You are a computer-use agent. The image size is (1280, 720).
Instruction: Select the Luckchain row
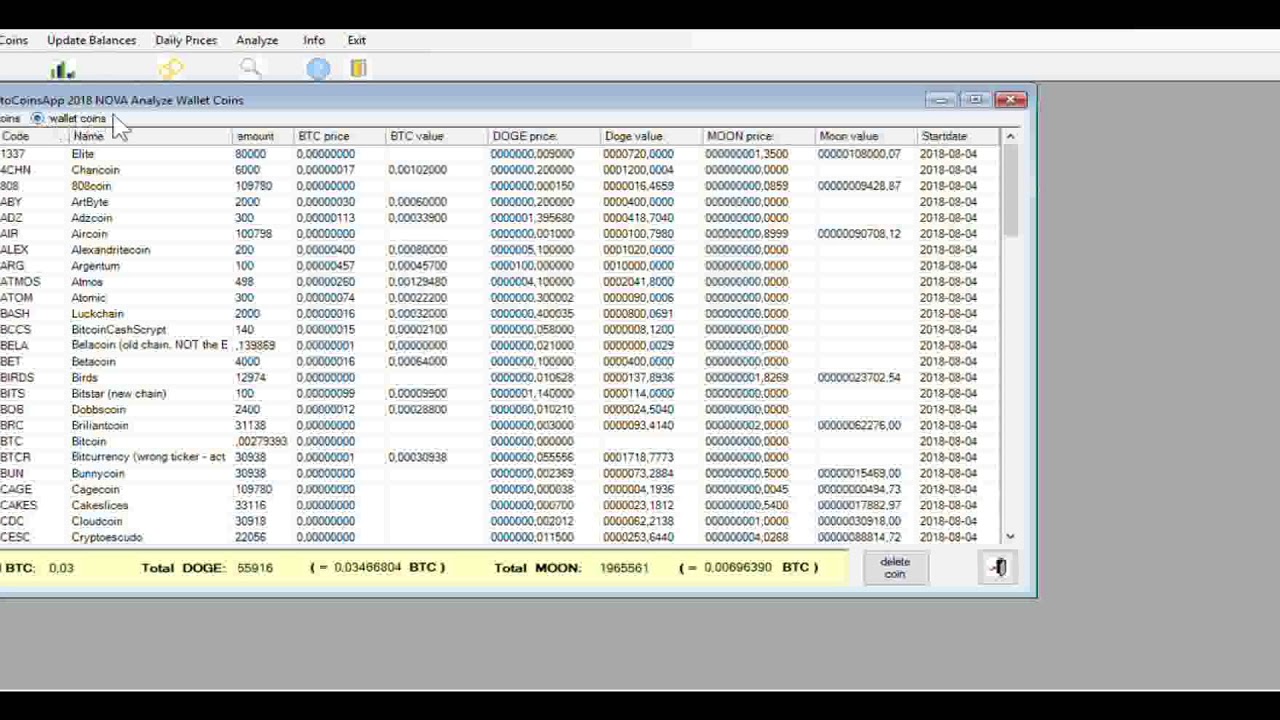point(500,314)
